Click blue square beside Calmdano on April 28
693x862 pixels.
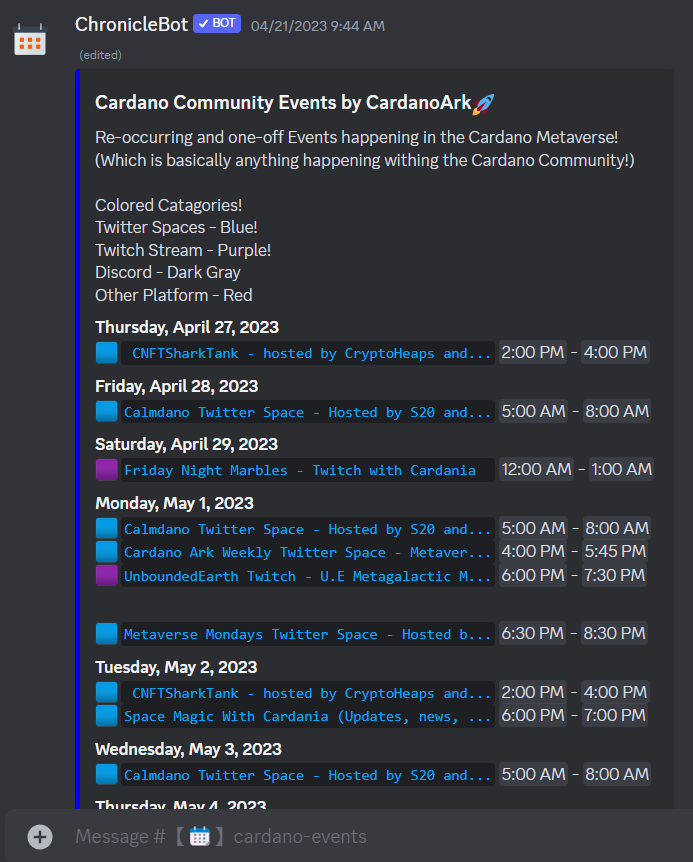point(107,411)
